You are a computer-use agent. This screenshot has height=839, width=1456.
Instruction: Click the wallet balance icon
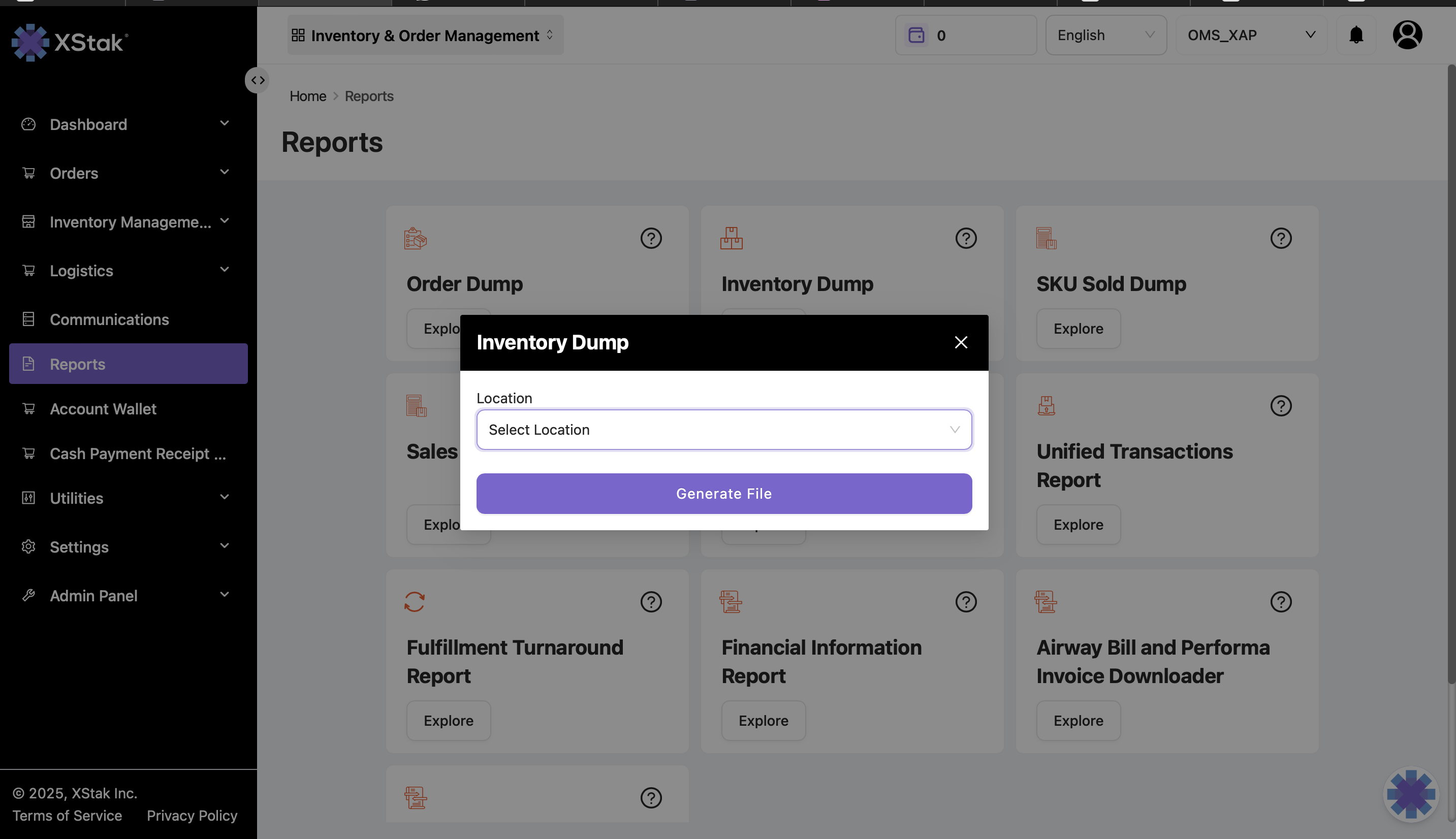[x=916, y=35]
